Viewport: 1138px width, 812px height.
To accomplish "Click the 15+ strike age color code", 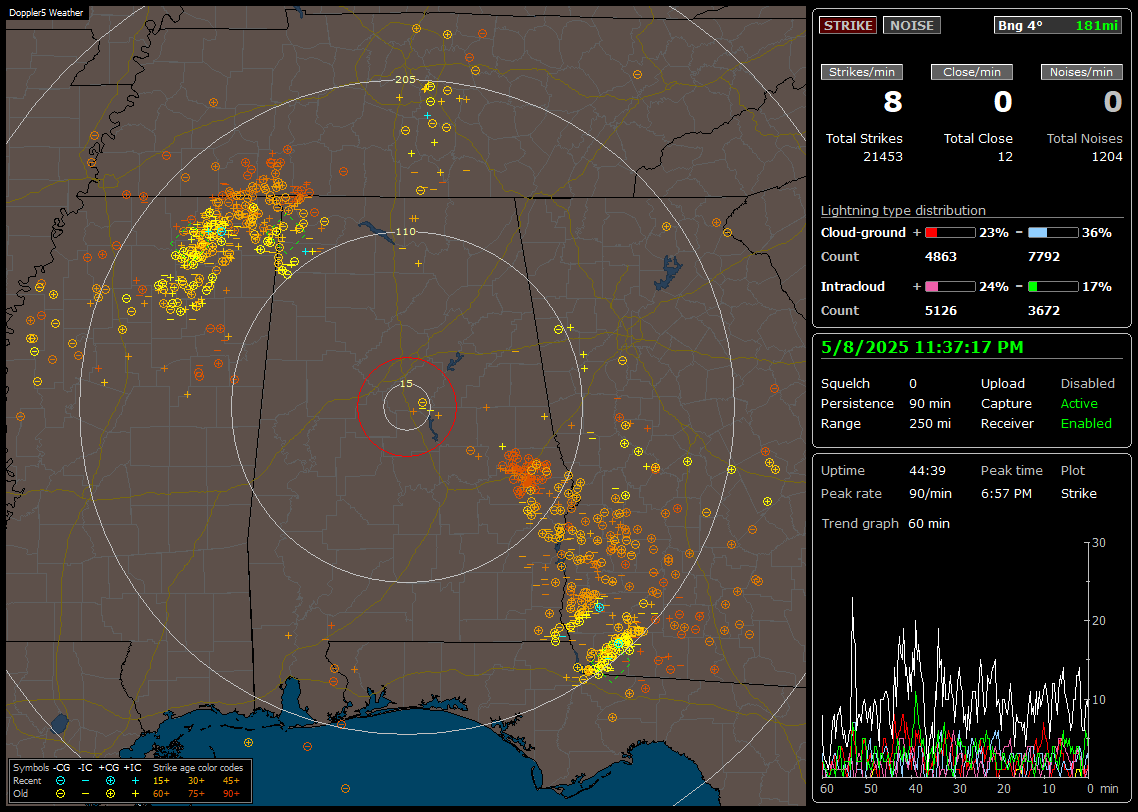I will (161, 781).
